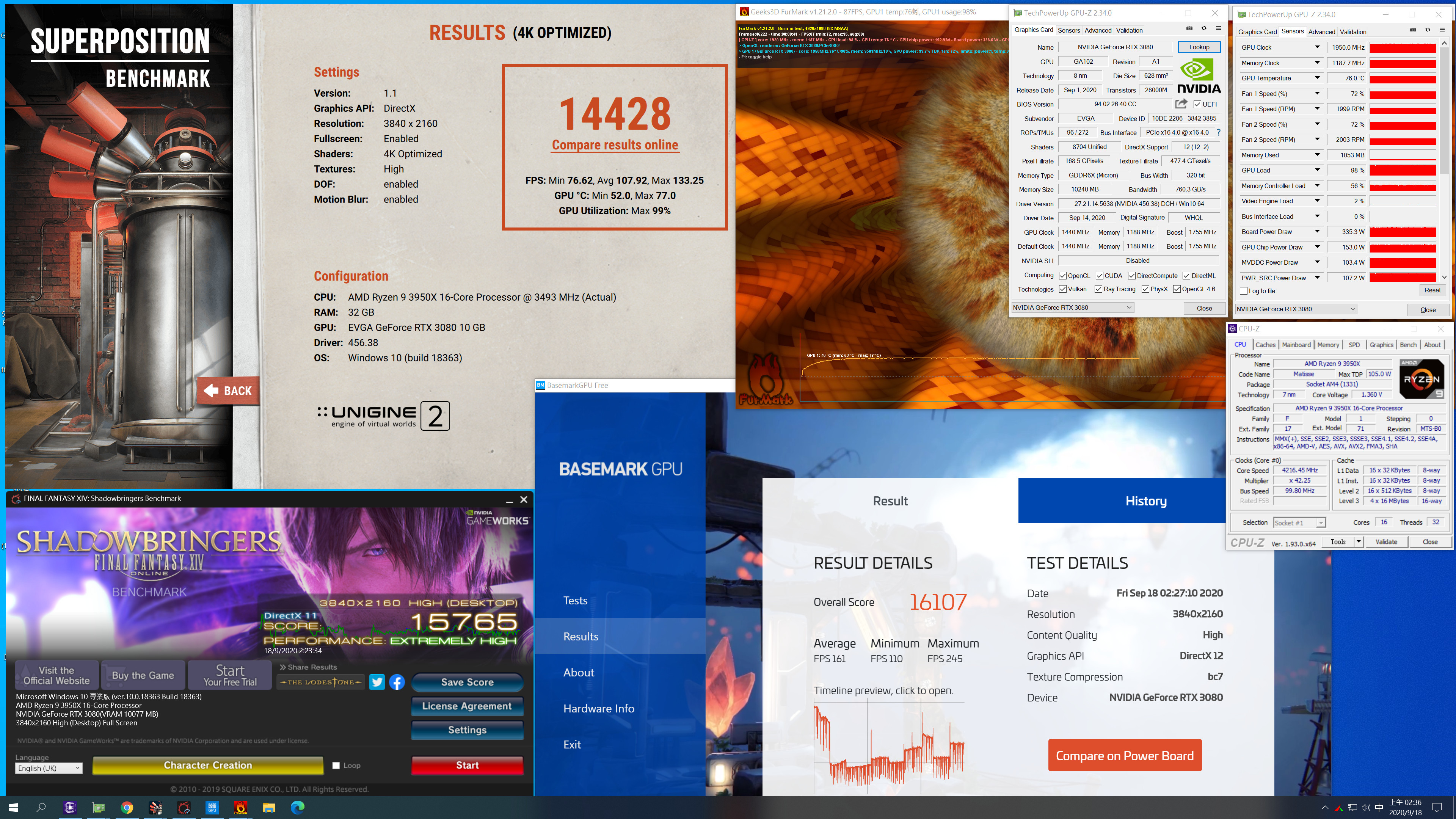Click the Superposition benchmark taskbar icon

point(155,807)
